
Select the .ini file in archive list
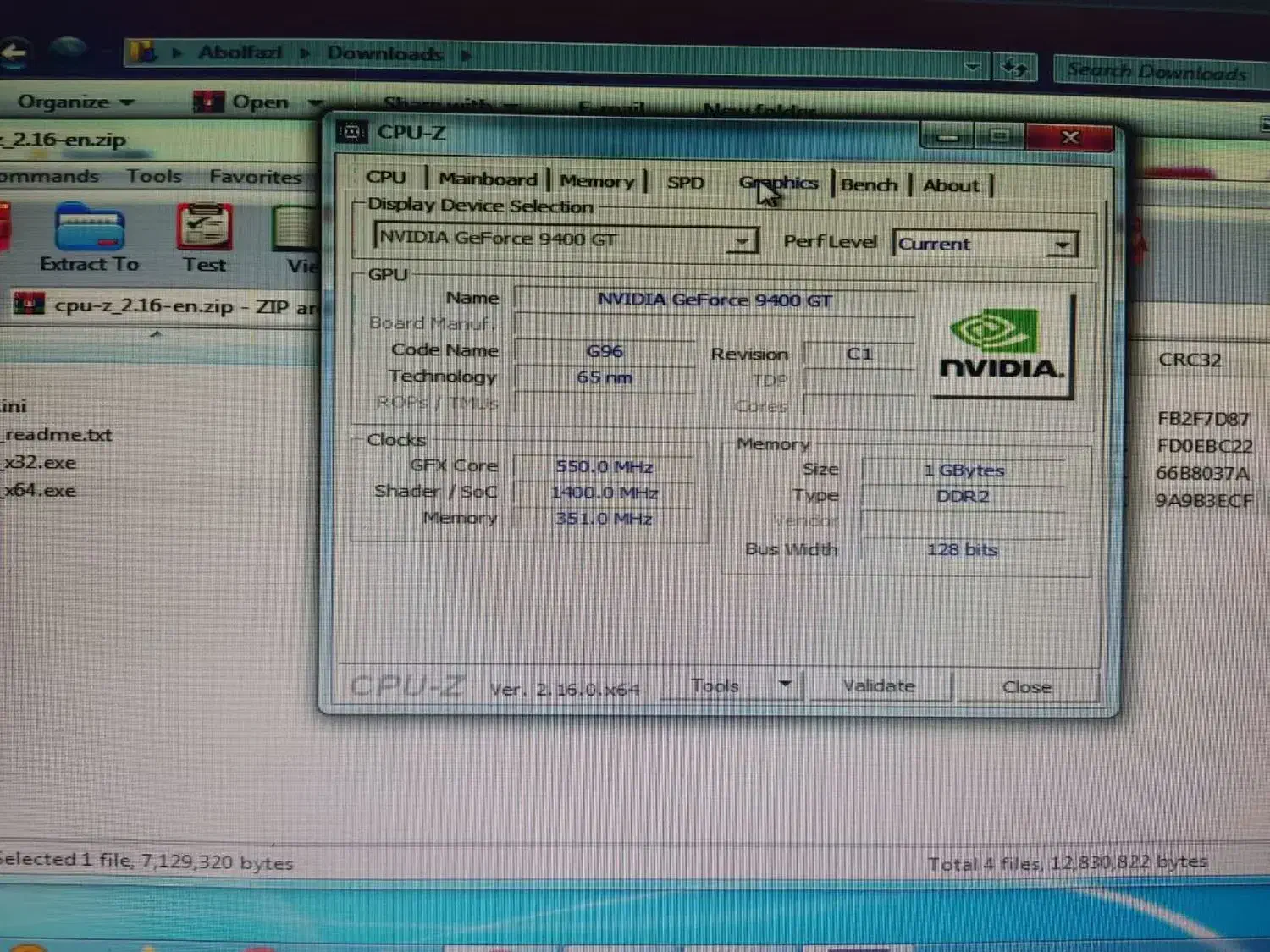pos(14,406)
